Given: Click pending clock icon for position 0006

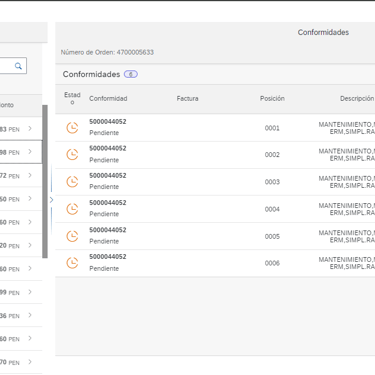Looking at the screenshot, I should pos(72,263).
